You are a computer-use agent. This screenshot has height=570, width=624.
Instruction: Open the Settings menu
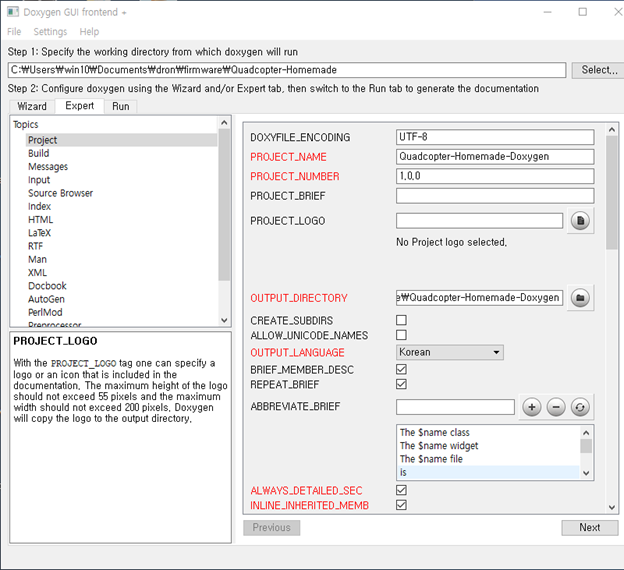(x=50, y=31)
